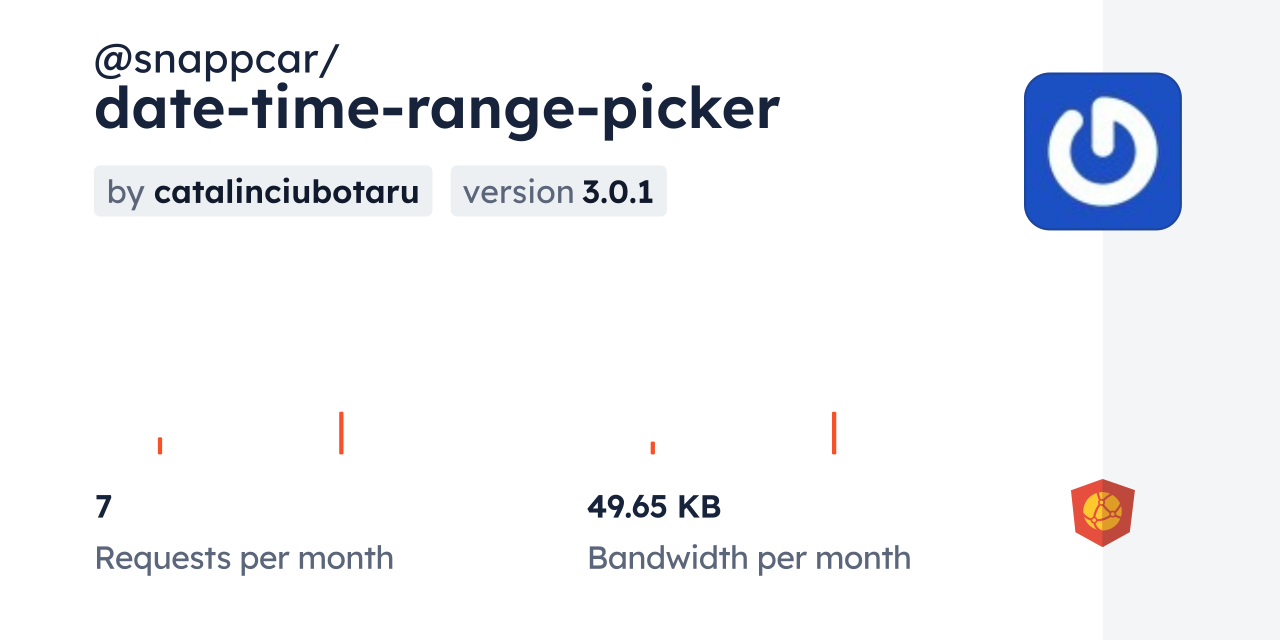Image resolution: width=1280 pixels, height=640 pixels.
Task: Click the requests count number 7
Action: (103, 507)
